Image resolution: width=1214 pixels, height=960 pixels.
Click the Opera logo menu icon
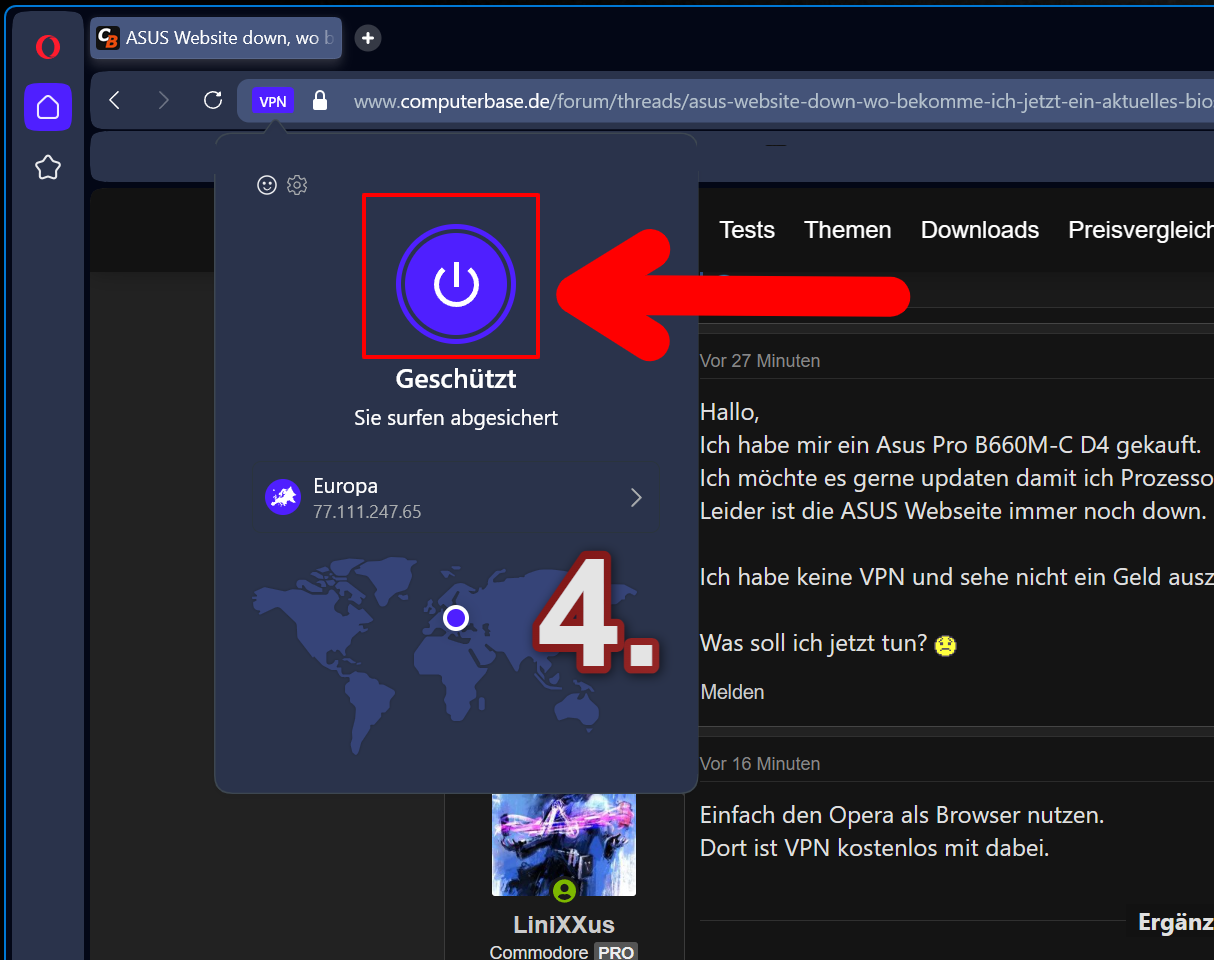pos(47,46)
